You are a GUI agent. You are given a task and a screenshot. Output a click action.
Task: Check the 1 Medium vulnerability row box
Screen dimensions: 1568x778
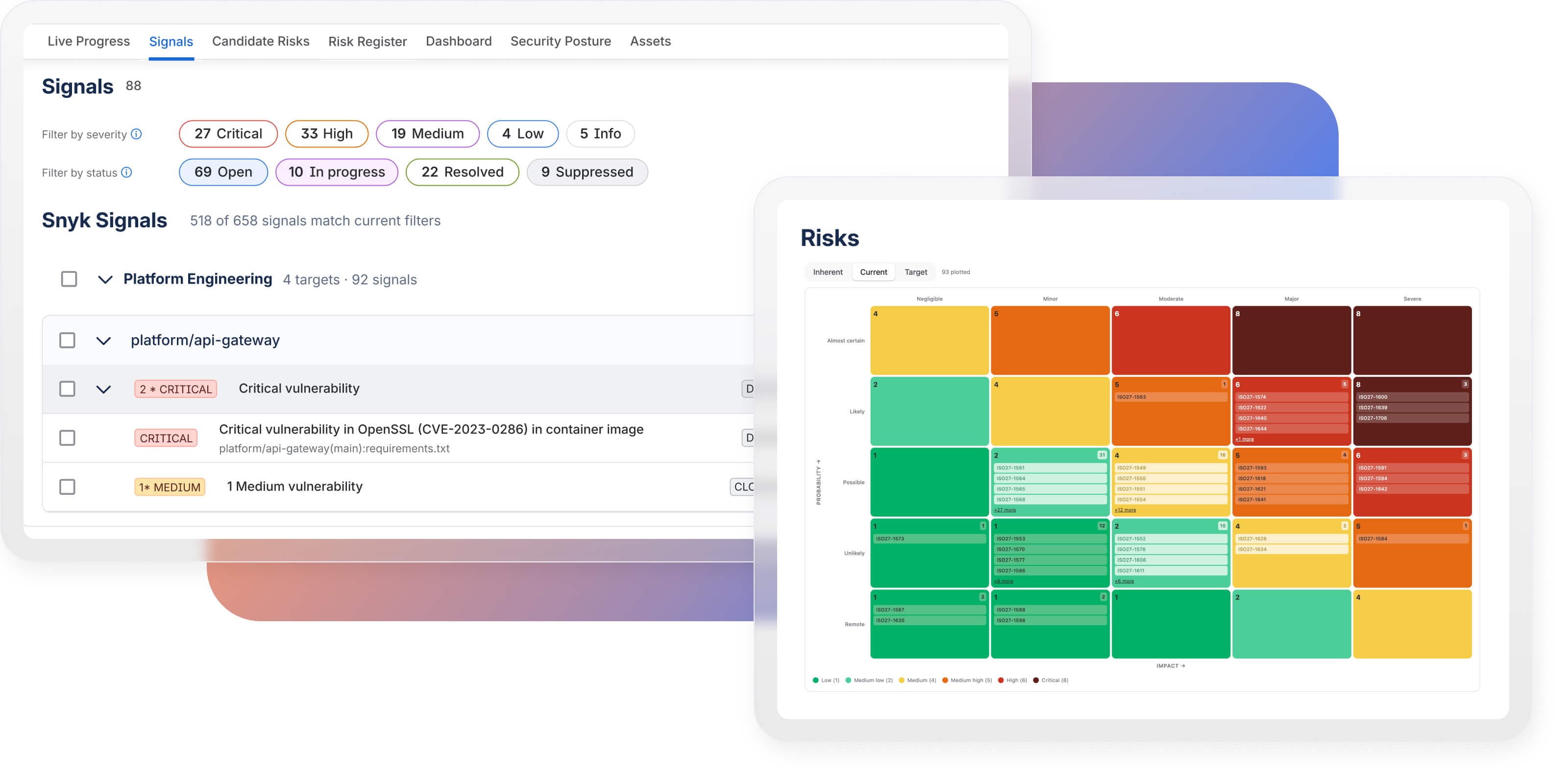click(67, 486)
